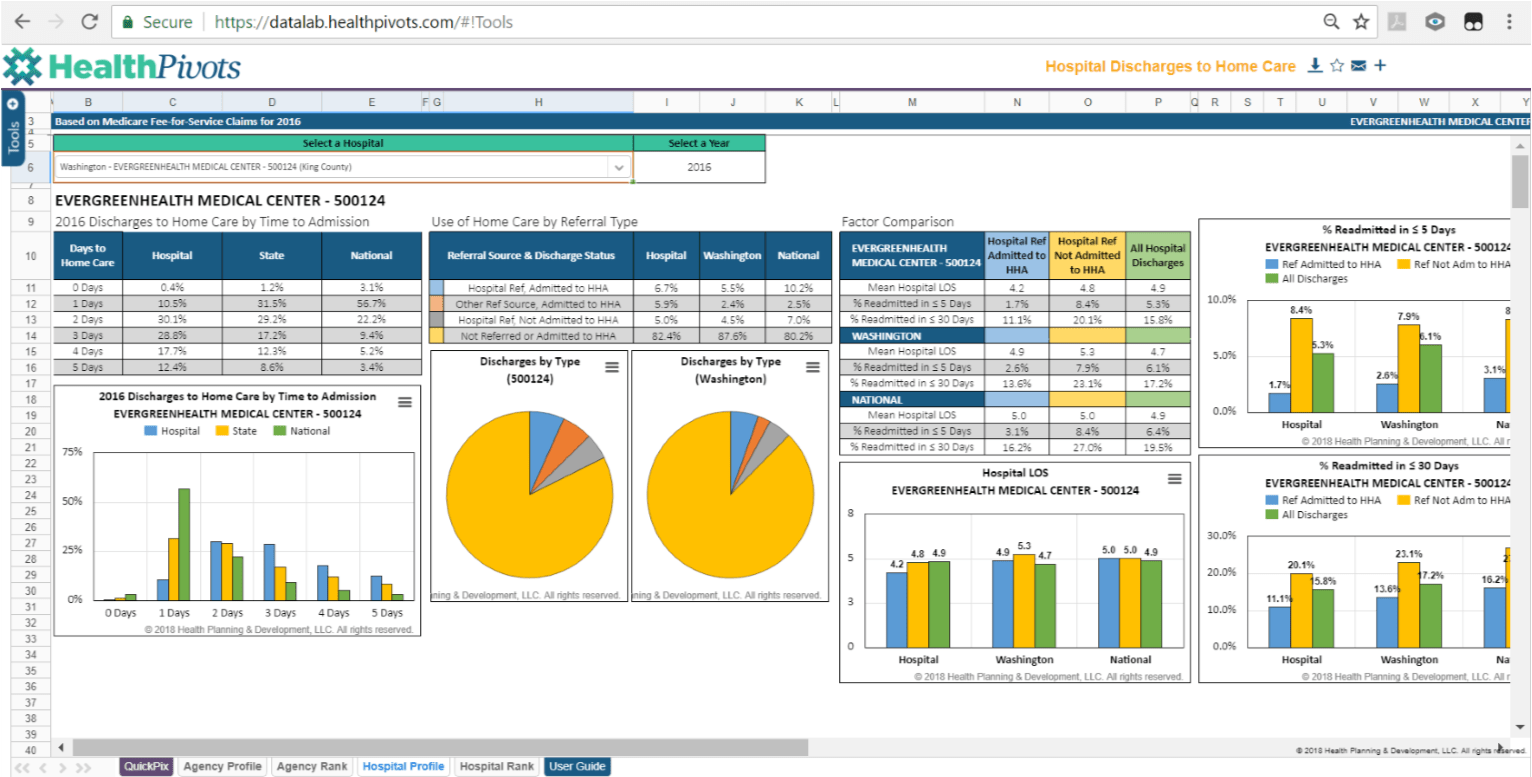Toggle Ref Admitted to HHA in ≤ 5 Days chart legend

point(1323,264)
